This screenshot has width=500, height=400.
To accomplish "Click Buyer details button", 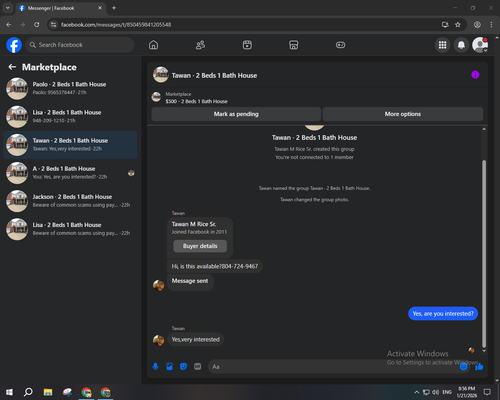I will coord(200,246).
